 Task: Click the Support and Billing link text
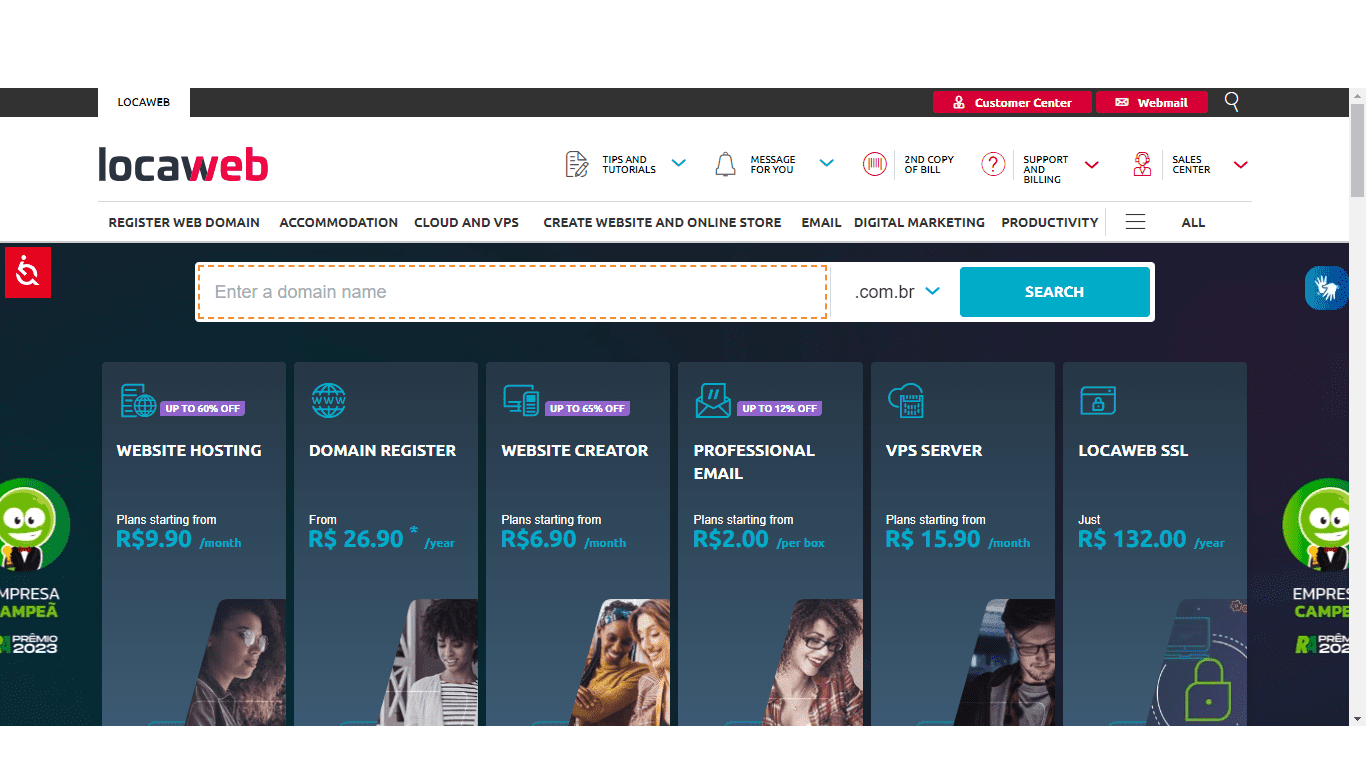pos(1046,170)
